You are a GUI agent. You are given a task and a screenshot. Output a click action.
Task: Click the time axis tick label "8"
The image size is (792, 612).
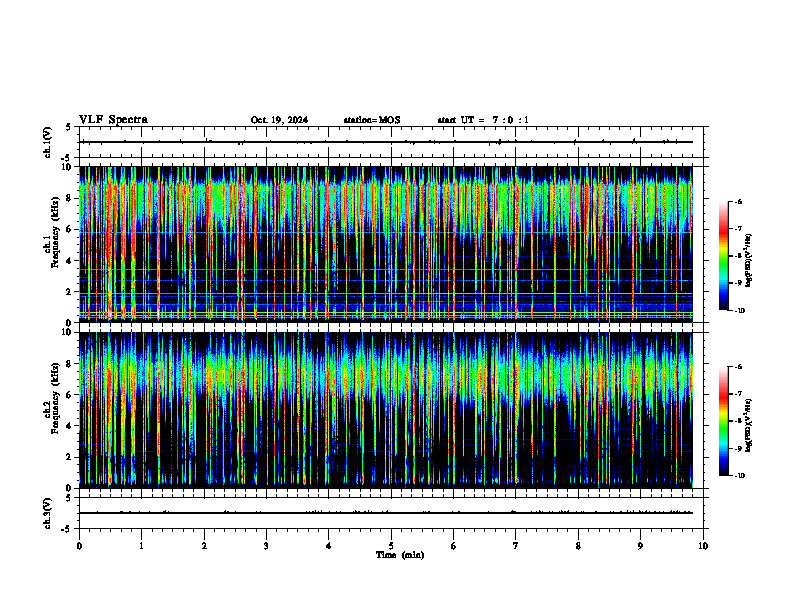[578, 546]
